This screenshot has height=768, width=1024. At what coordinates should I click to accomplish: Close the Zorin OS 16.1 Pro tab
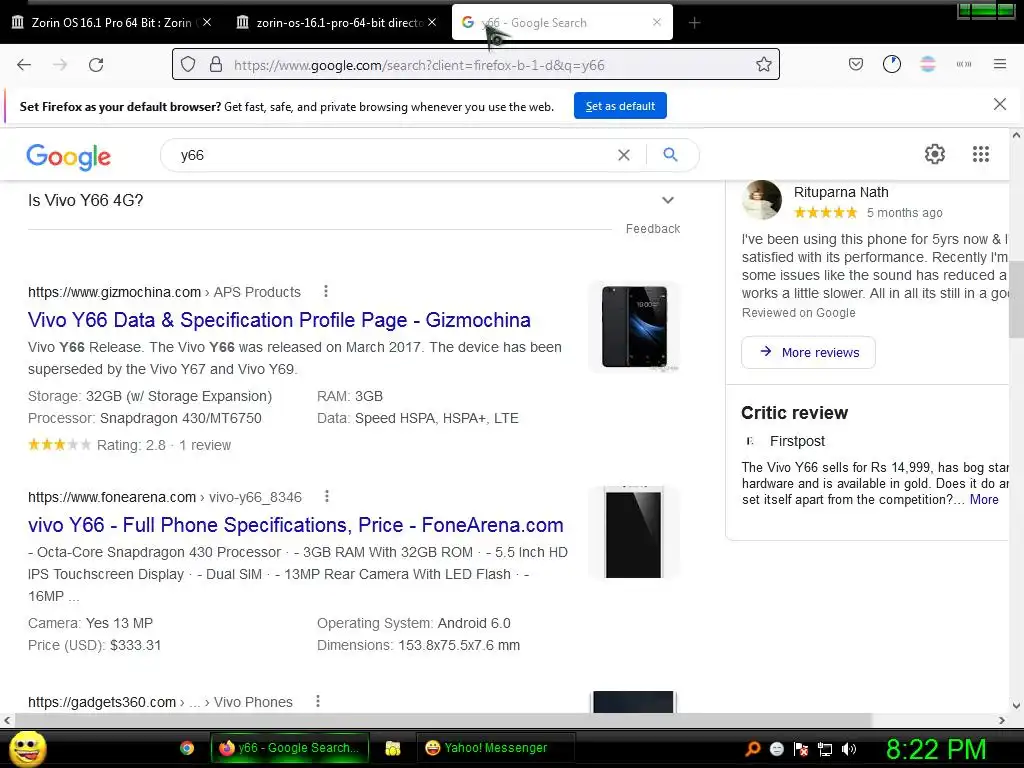tap(207, 22)
